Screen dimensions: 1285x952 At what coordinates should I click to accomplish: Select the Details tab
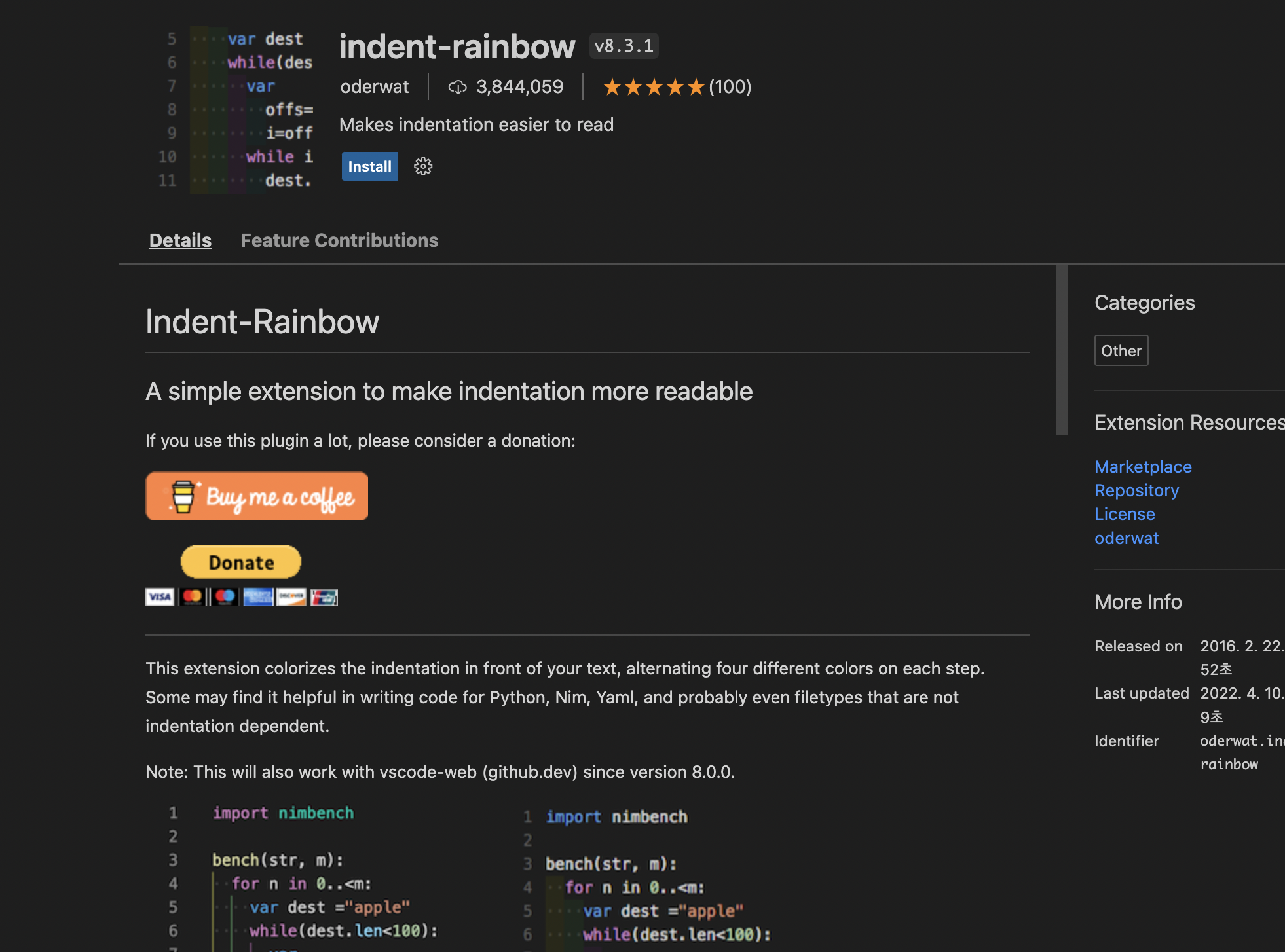pyautogui.click(x=180, y=240)
